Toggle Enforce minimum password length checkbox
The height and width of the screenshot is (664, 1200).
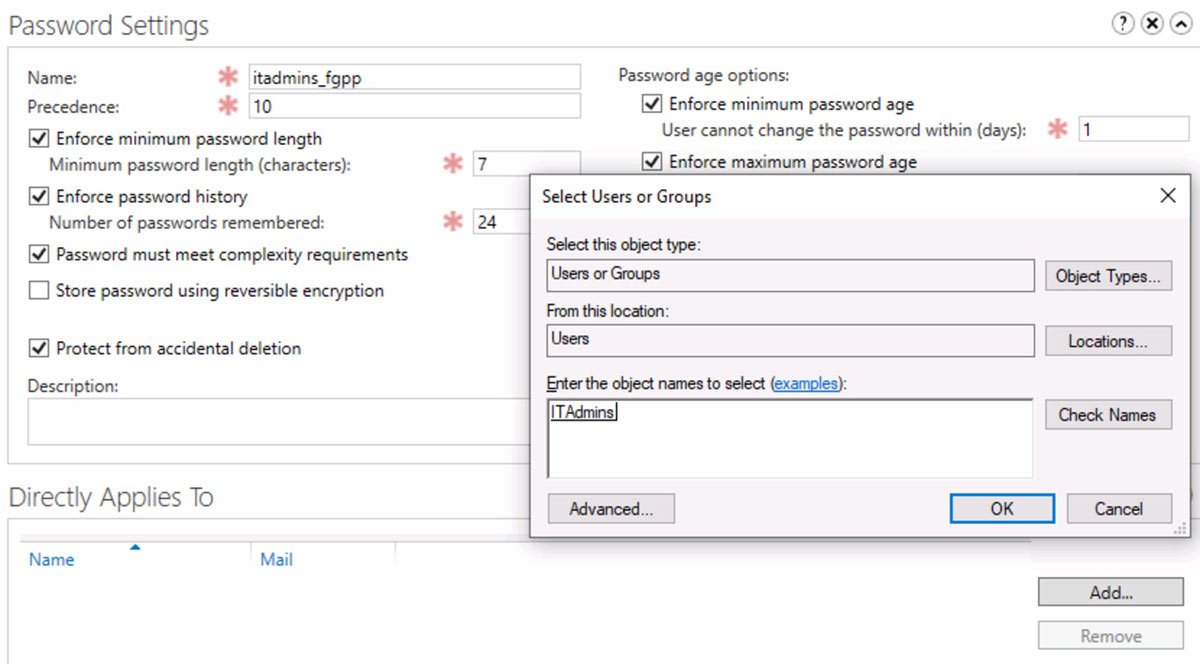point(39,139)
